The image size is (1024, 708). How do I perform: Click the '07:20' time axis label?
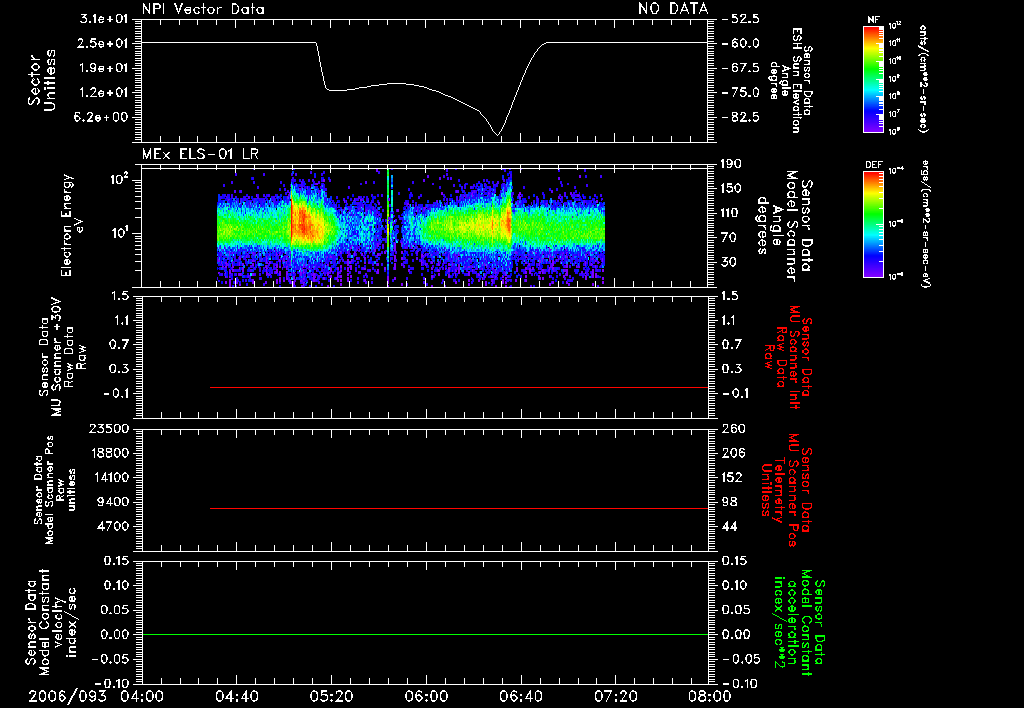(x=615, y=696)
